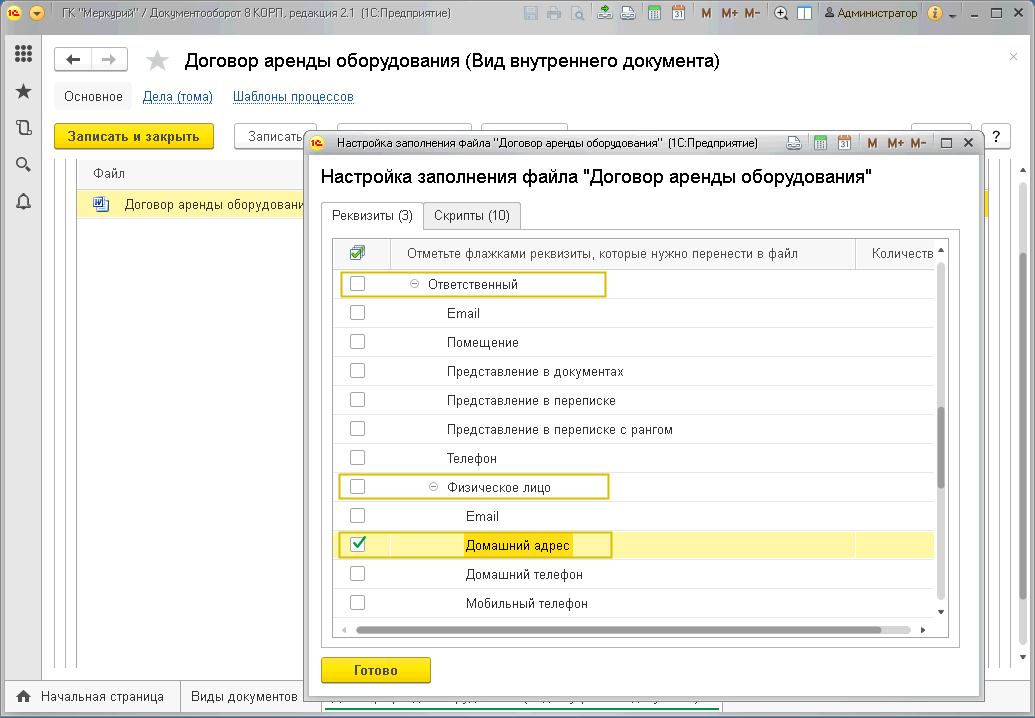Open the Шаблоны процессов link
This screenshot has height=718, width=1035.
pos(293,96)
